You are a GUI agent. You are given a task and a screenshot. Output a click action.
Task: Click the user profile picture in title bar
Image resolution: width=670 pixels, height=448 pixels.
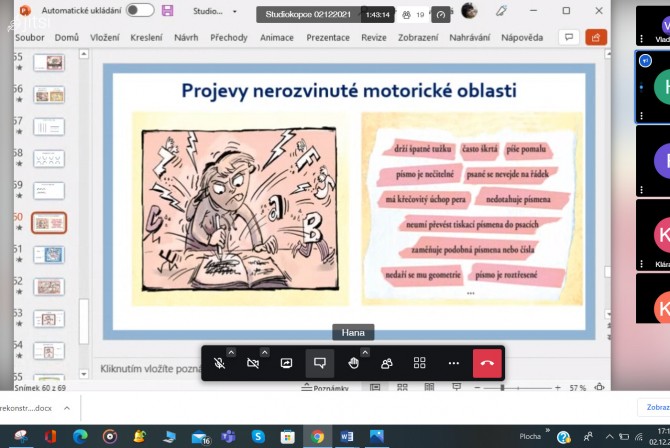[469, 10]
